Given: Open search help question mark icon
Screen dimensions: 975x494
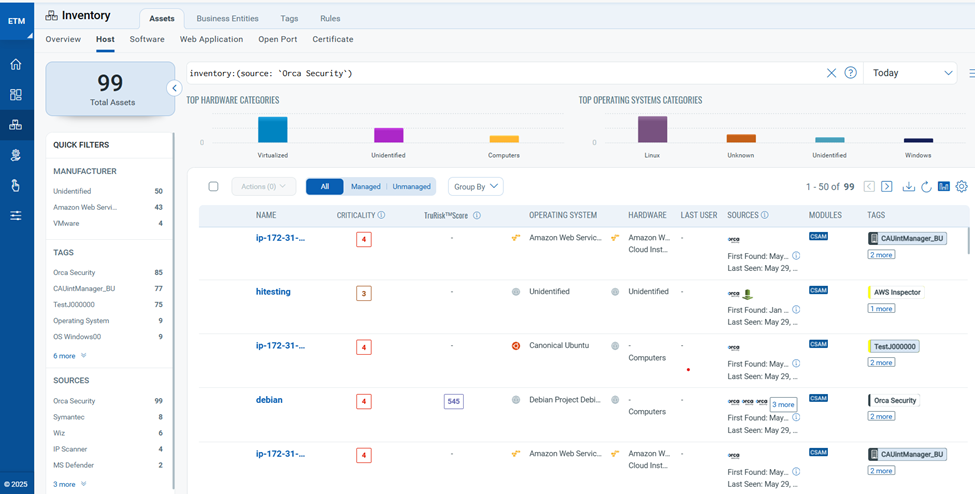Looking at the screenshot, I should pyautogui.click(x=851, y=73).
